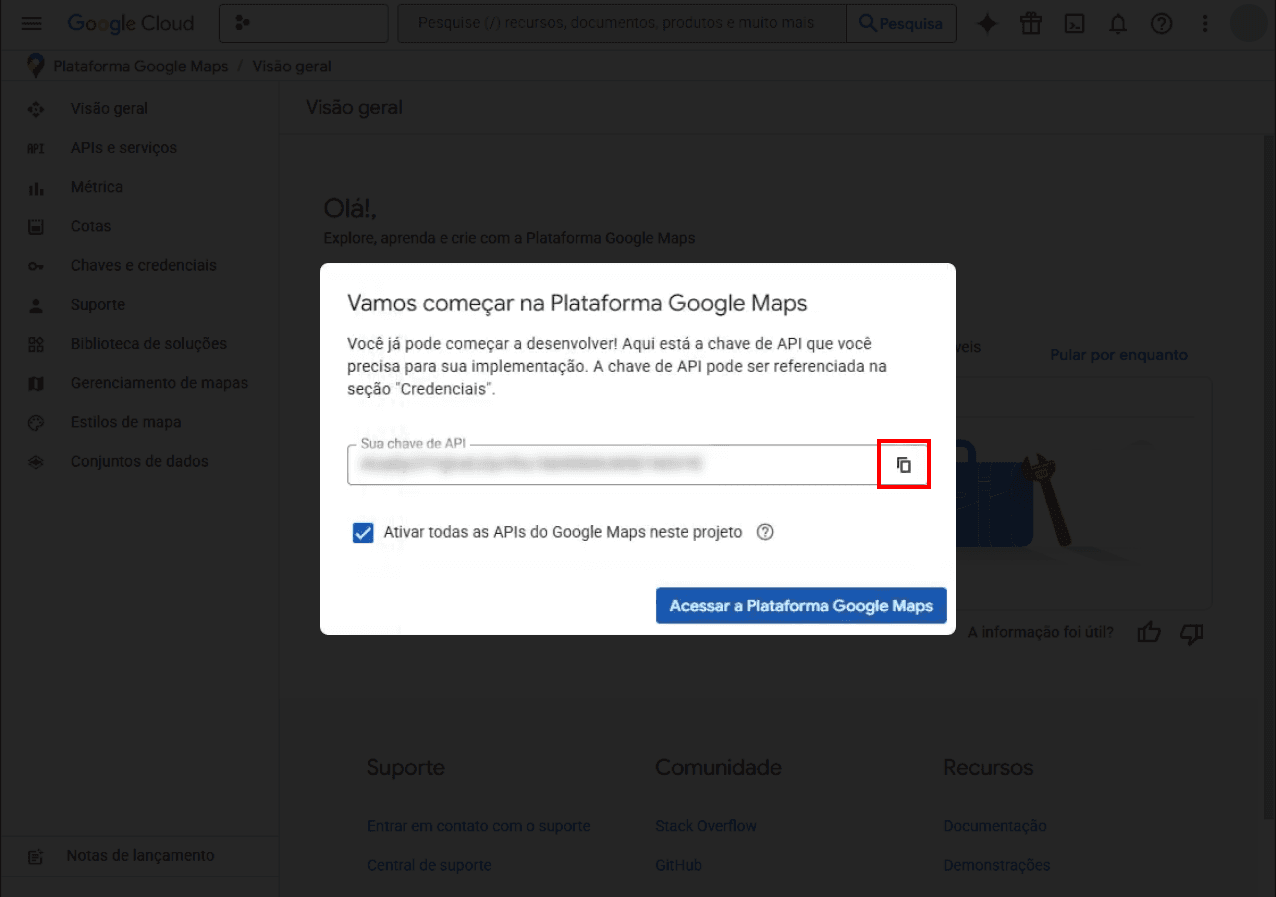Select Chaves e credenciais in sidebar
Image resolution: width=1276 pixels, height=897 pixels.
tap(143, 265)
